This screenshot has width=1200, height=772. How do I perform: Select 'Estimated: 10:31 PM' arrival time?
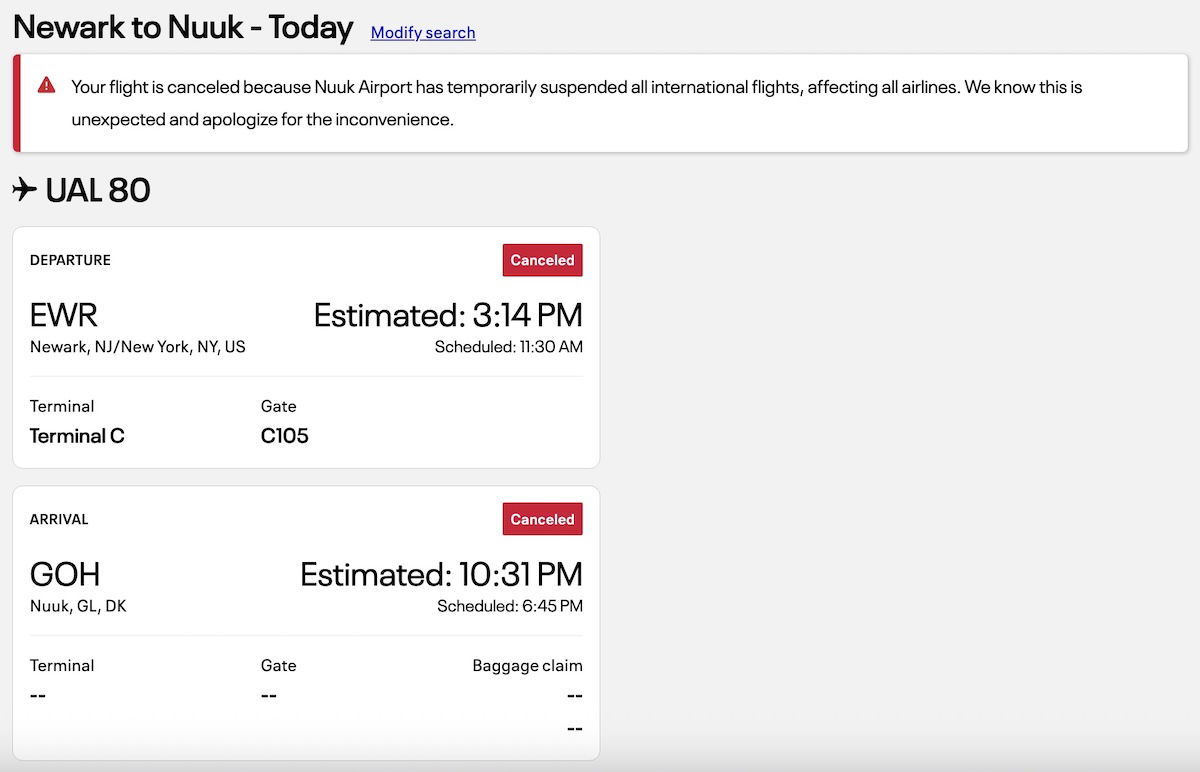click(441, 574)
